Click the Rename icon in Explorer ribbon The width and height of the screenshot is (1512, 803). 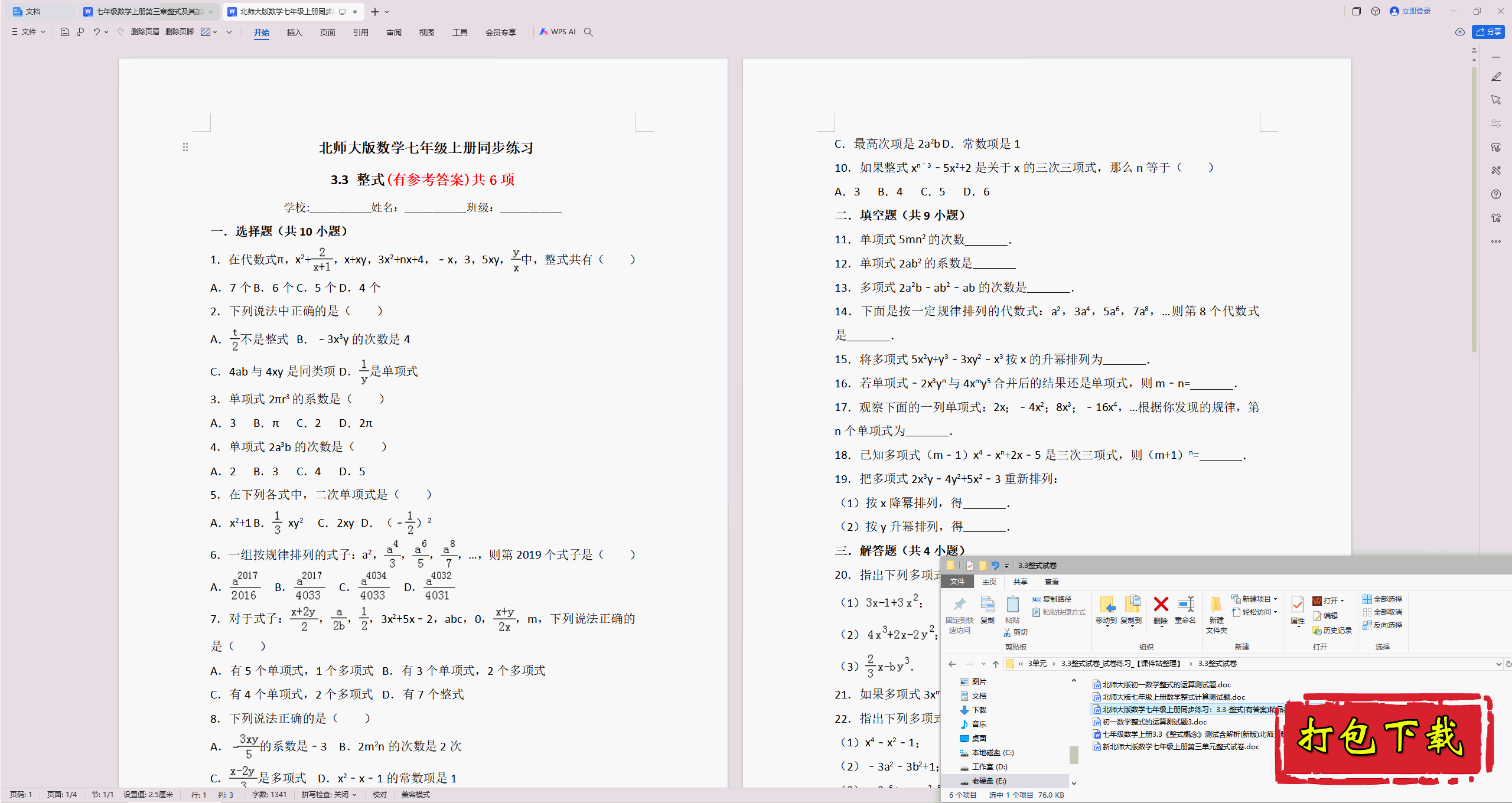(1185, 604)
